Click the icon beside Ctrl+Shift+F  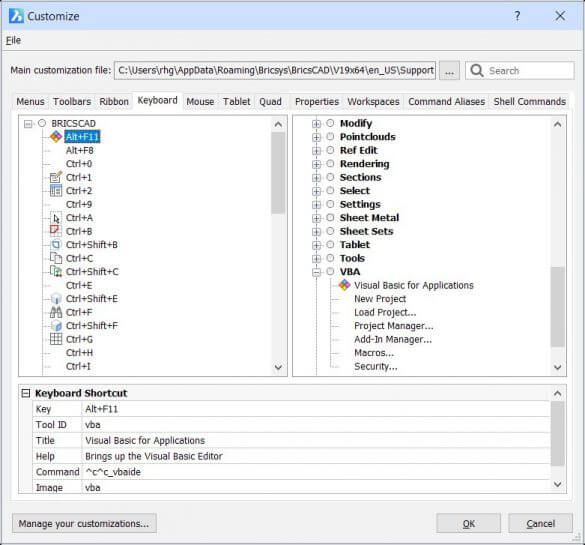(56, 326)
